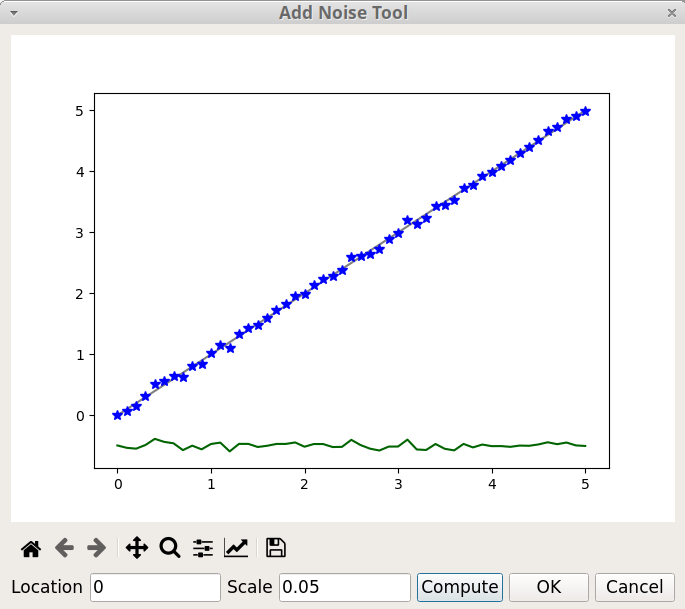Focus the Scale input field showing 0.05

(345, 587)
